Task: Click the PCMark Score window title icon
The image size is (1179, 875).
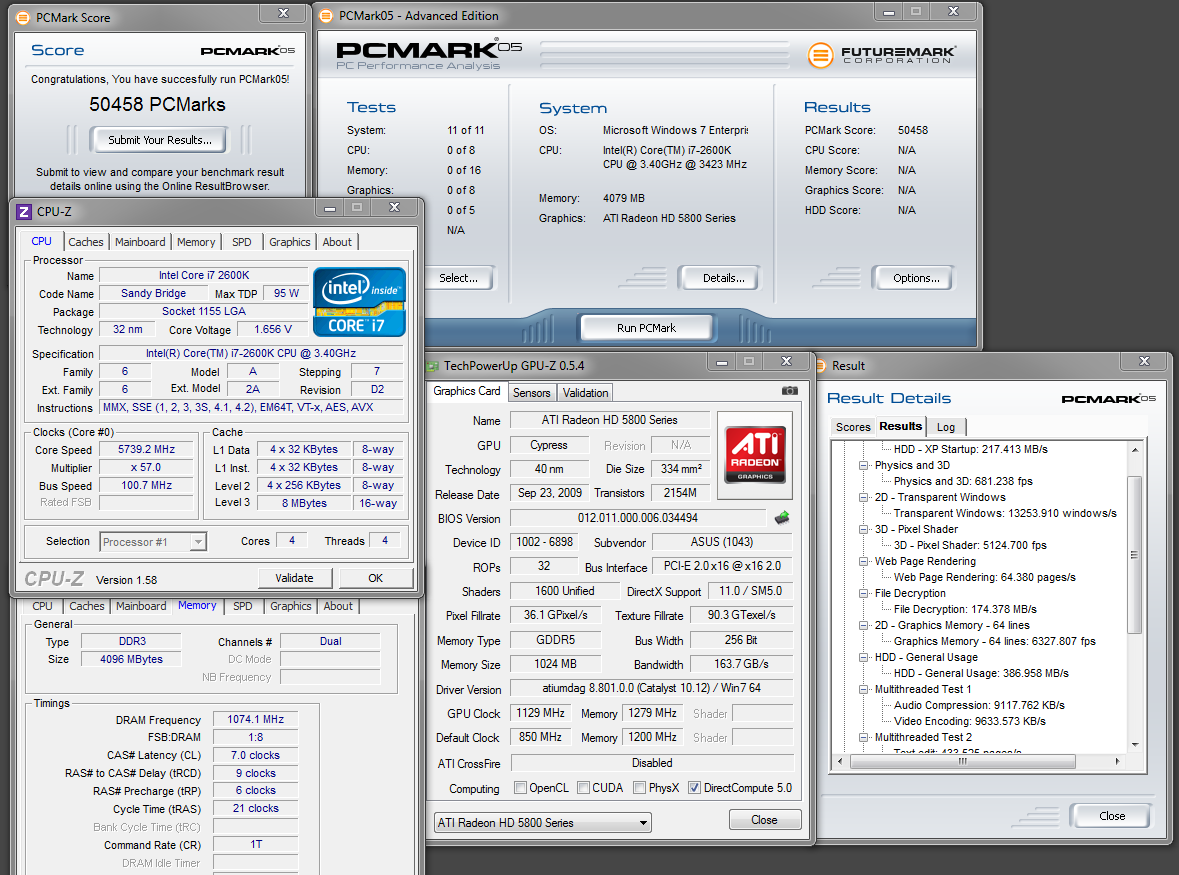Action: coord(23,17)
